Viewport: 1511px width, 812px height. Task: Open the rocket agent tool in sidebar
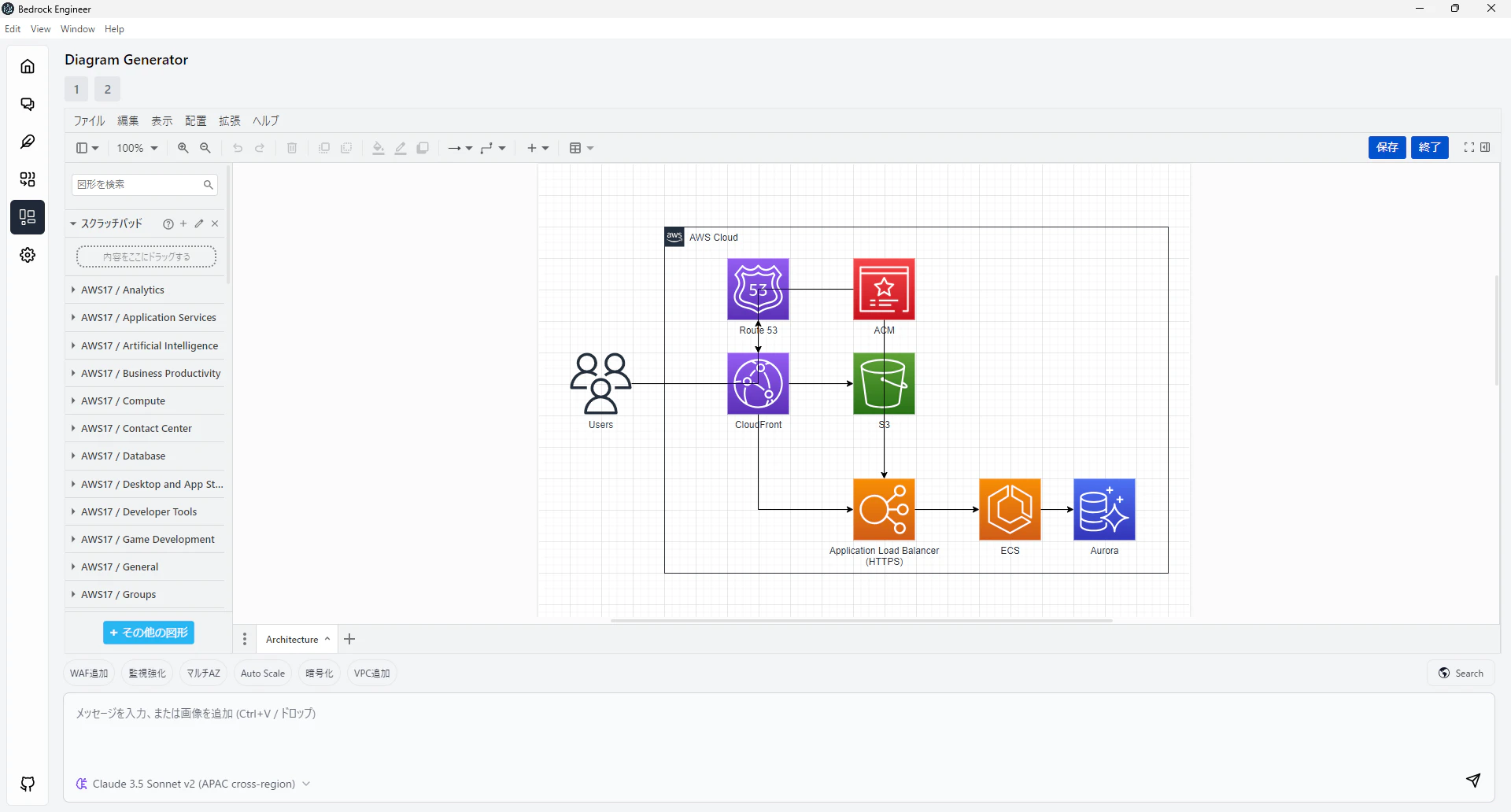pyautogui.click(x=28, y=142)
